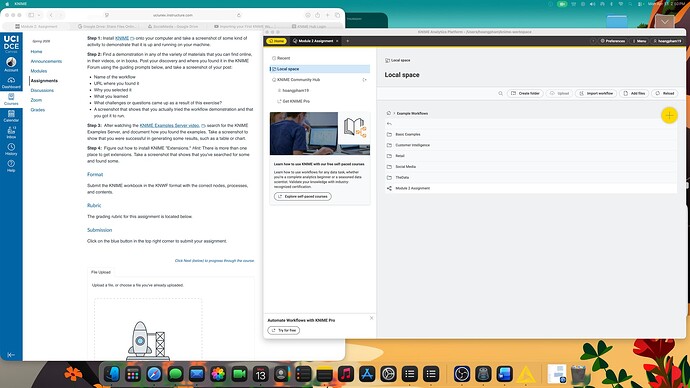Click Safari address bar in browser window

pyautogui.click(x=173, y=15)
